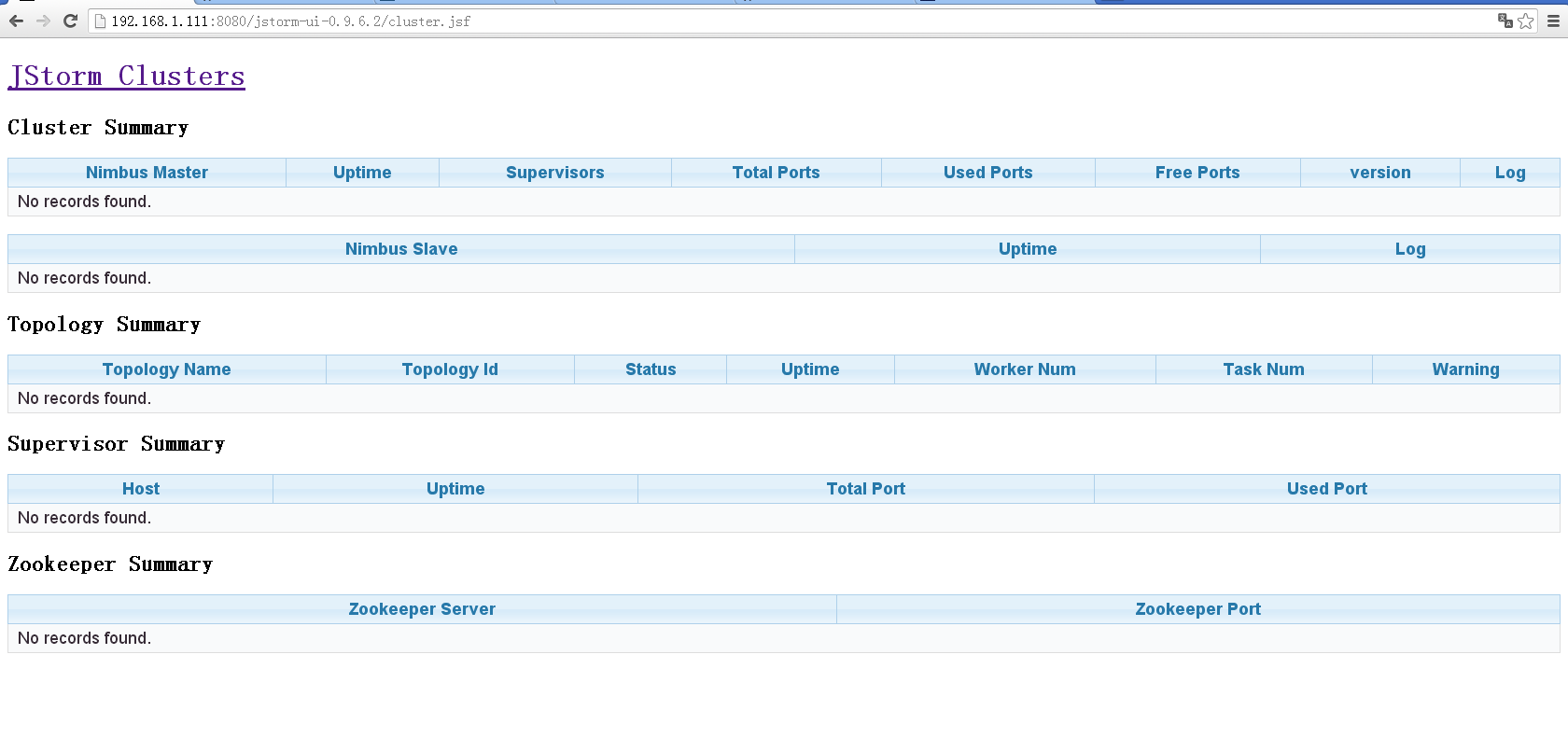Viewport: 1568px width, 752px height.
Task: Click the Zookeeper Server column header
Action: tap(422, 609)
